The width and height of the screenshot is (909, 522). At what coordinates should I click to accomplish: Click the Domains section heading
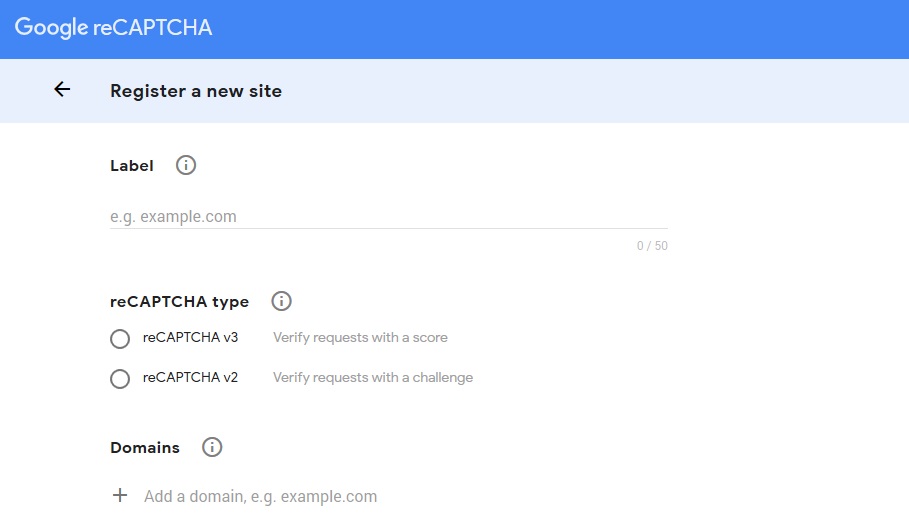(145, 448)
